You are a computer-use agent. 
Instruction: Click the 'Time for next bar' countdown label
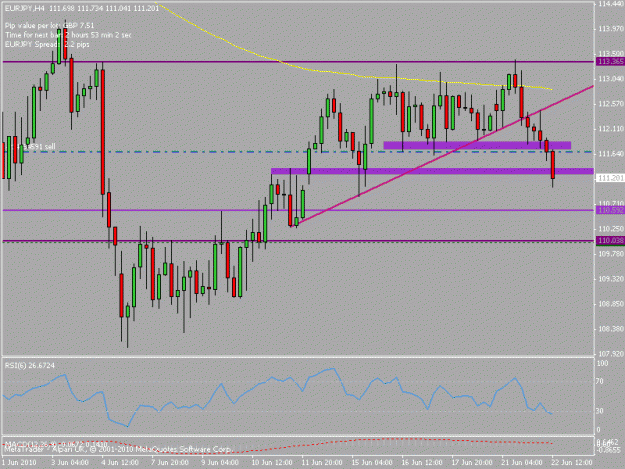click(x=68, y=35)
